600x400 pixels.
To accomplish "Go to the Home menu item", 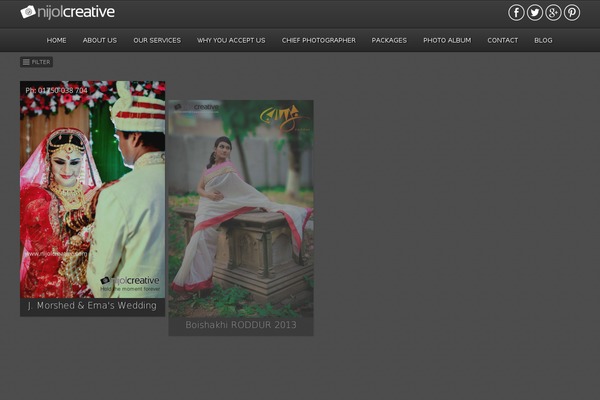I will 56,40.
